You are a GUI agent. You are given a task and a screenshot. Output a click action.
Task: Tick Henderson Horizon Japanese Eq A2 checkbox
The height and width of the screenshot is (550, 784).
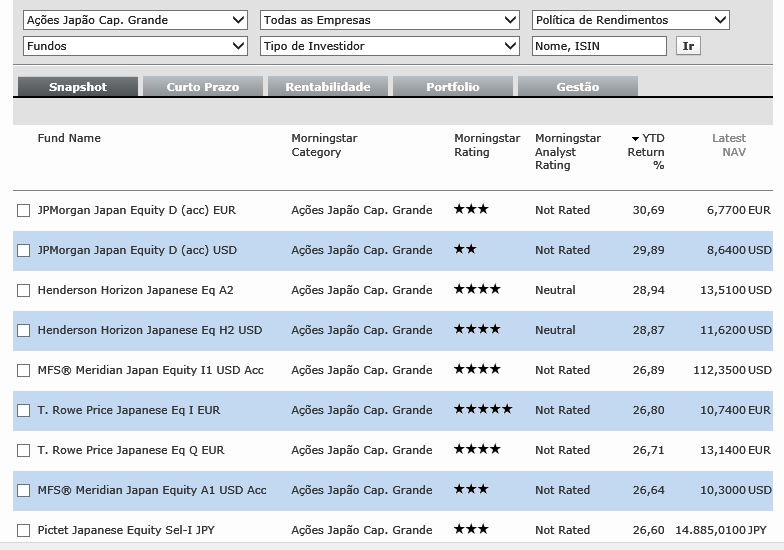(x=24, y=290)
